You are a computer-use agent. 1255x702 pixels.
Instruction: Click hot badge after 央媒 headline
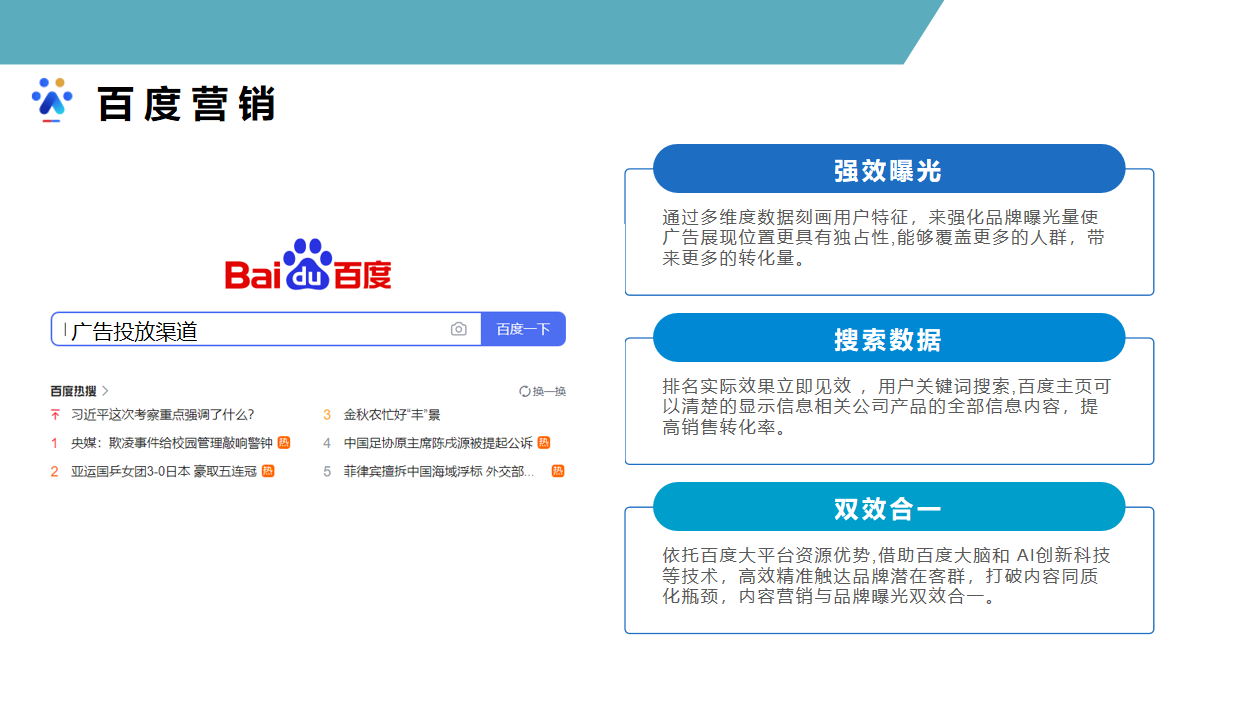click(284, 442)
